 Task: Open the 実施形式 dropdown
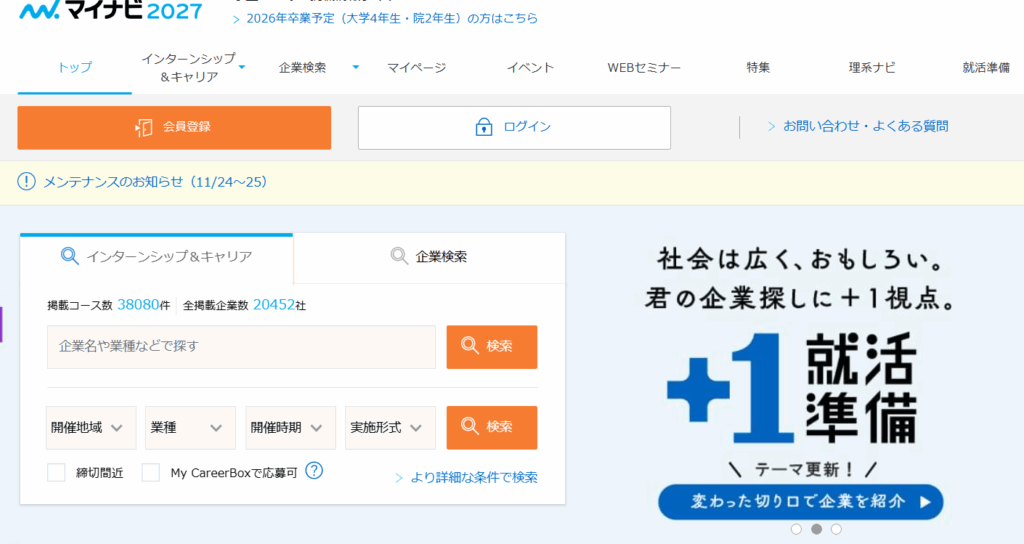click(390, 427)
